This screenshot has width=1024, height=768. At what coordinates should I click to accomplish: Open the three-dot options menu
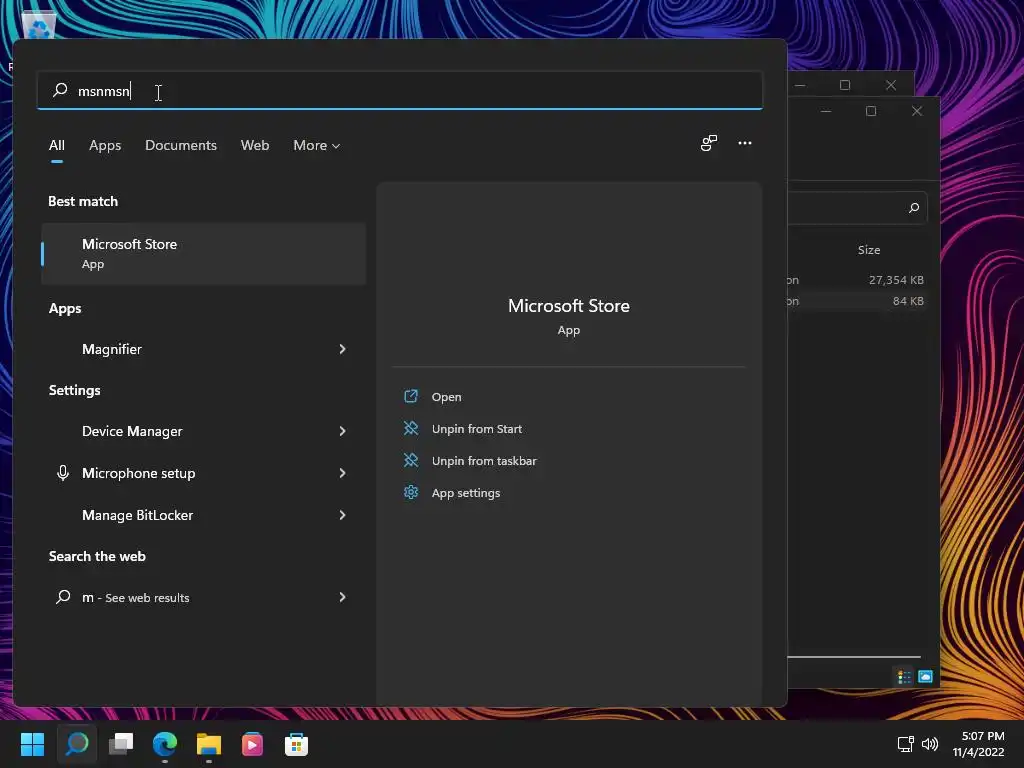744,143
